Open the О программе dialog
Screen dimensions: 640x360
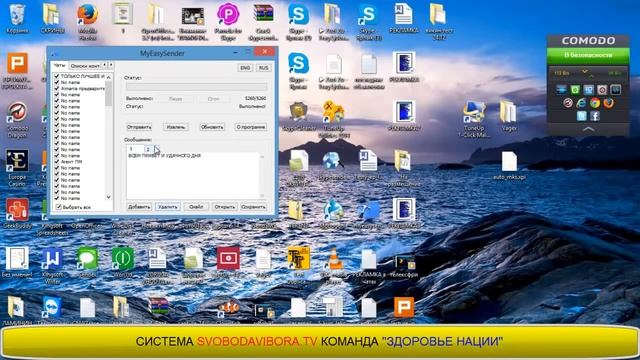click(x=251, y=127)
